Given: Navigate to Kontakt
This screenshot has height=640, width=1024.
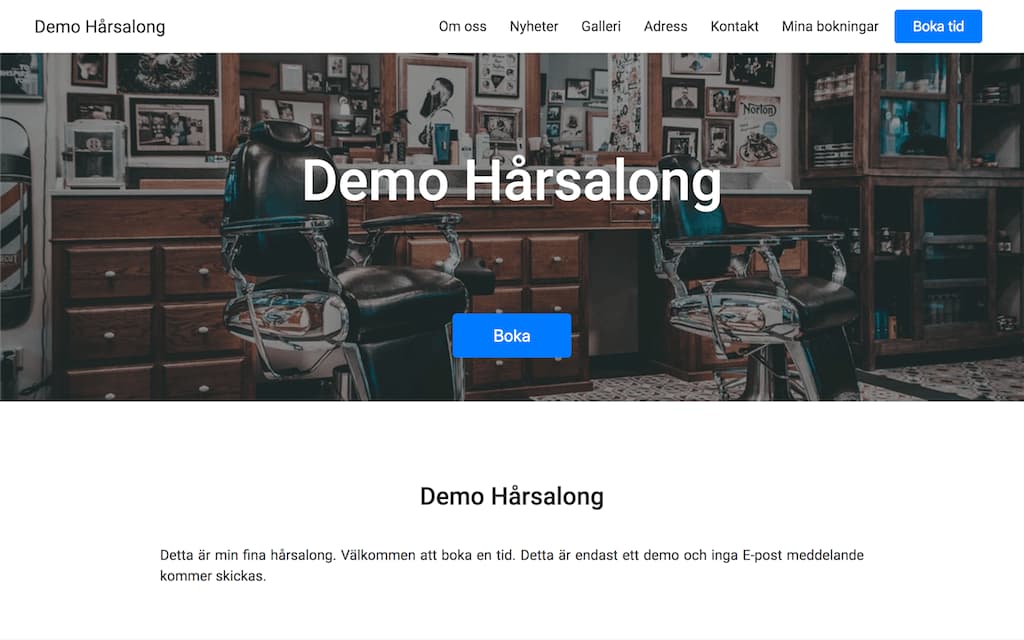Looking at the screenshot, I should click(734, 27).
